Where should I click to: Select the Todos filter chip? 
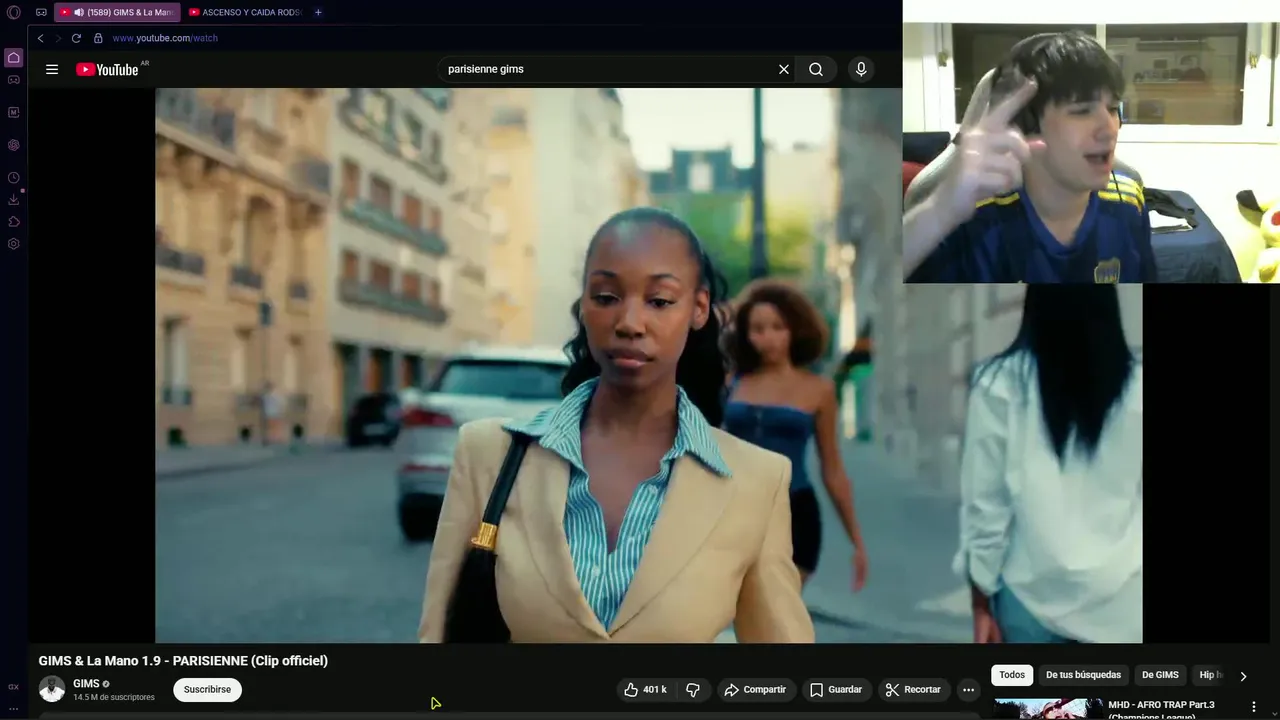coord(1012,675)
